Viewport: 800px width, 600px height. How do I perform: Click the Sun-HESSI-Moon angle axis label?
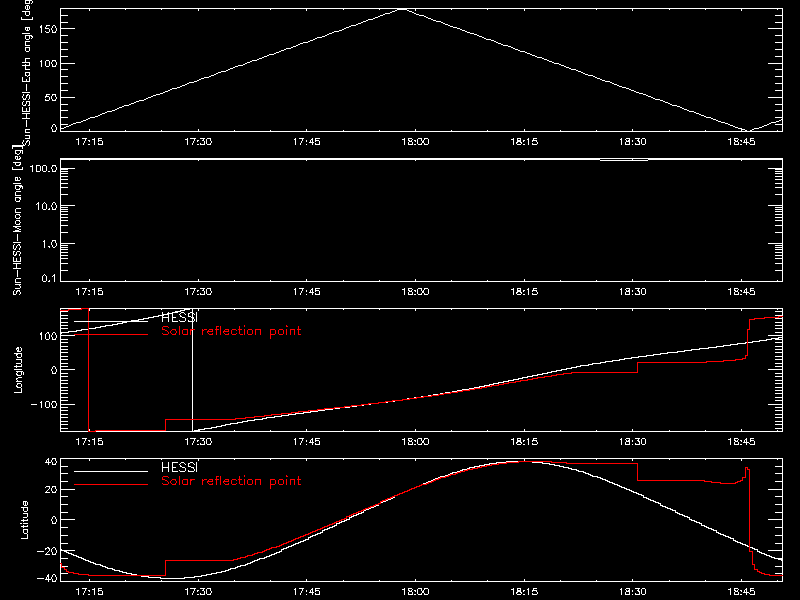click(17, 220)
